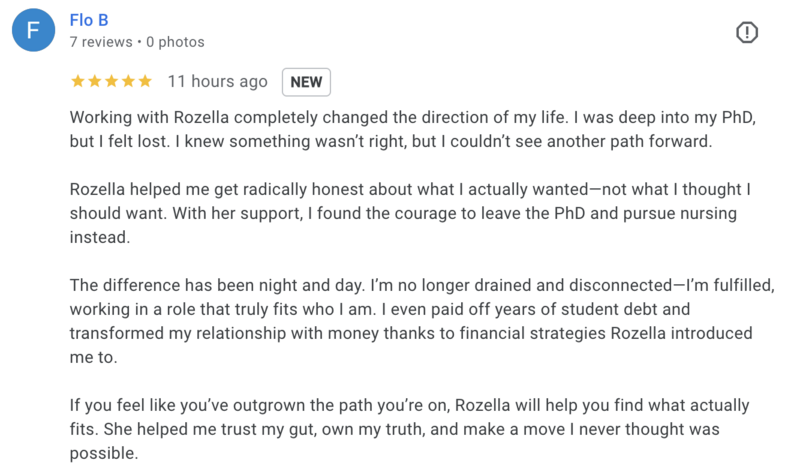This screenshot has width=800, height=475.
Task: Click the paragraph starting "The difference has been"
Action: point(422,321)
